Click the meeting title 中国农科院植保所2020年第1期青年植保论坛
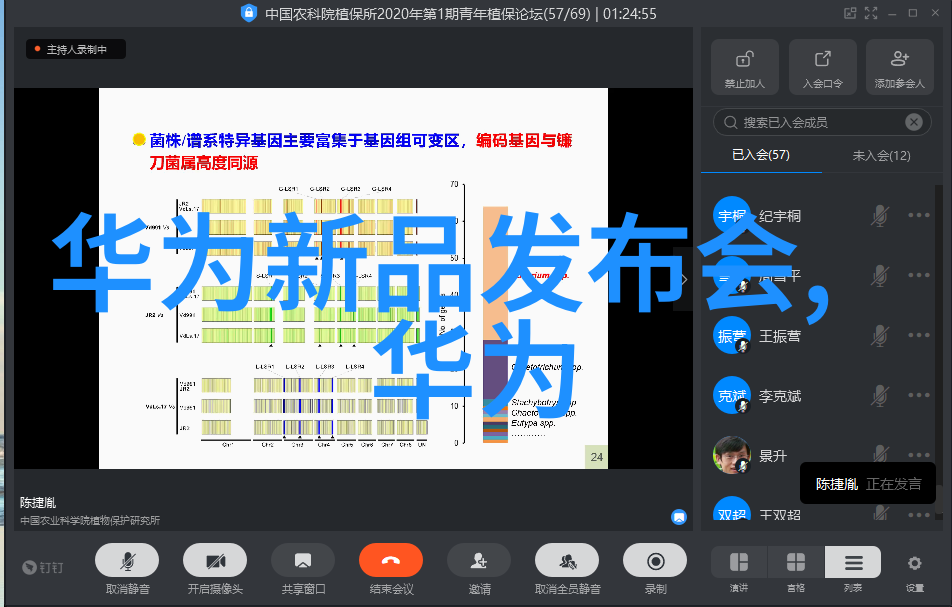Screen dimensions: 952x607 point(404,13)
